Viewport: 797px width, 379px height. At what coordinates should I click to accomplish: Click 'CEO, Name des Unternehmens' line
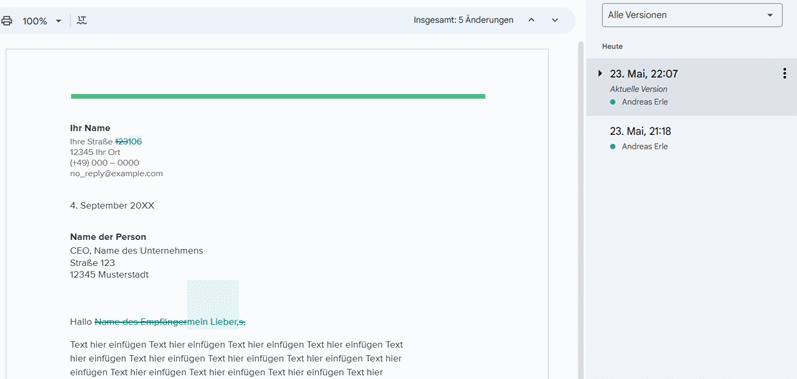coord(136,250)
